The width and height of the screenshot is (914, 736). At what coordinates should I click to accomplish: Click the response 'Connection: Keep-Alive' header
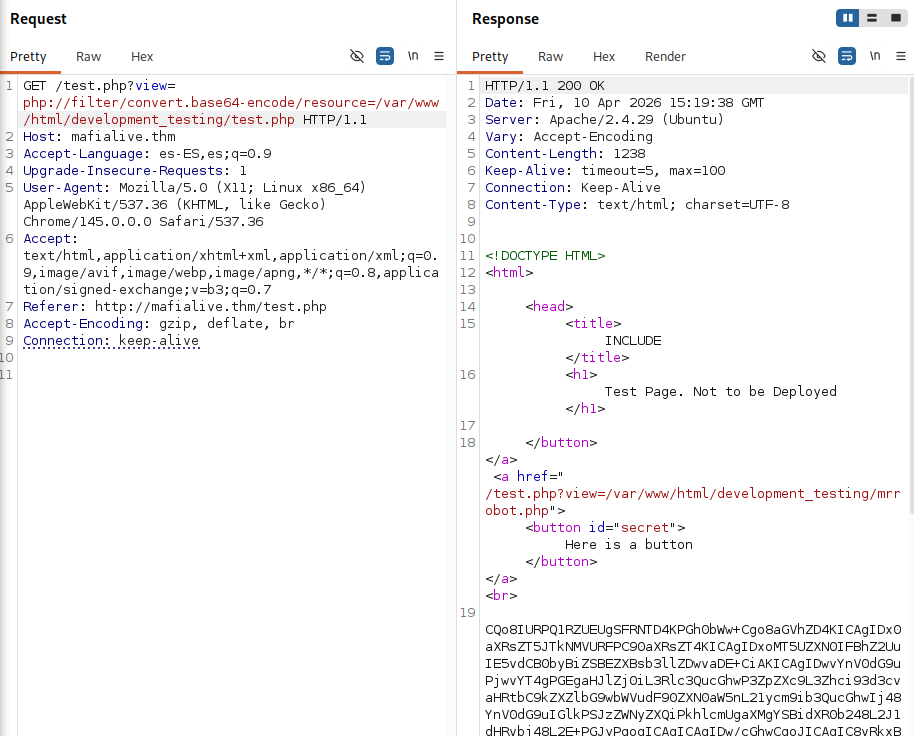573,187
